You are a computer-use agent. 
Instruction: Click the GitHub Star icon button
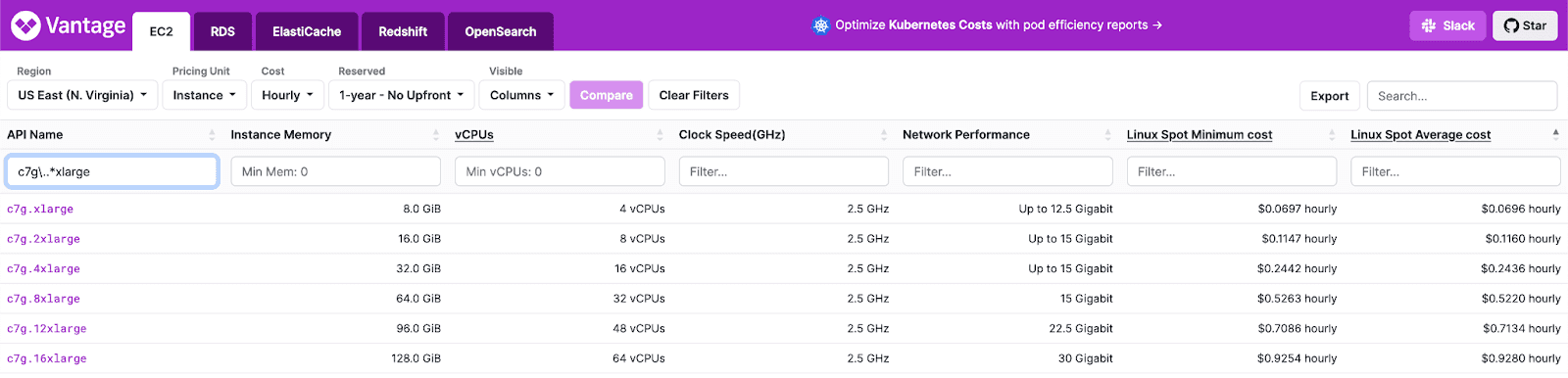pyautogui.click(x=1525, y=25)
